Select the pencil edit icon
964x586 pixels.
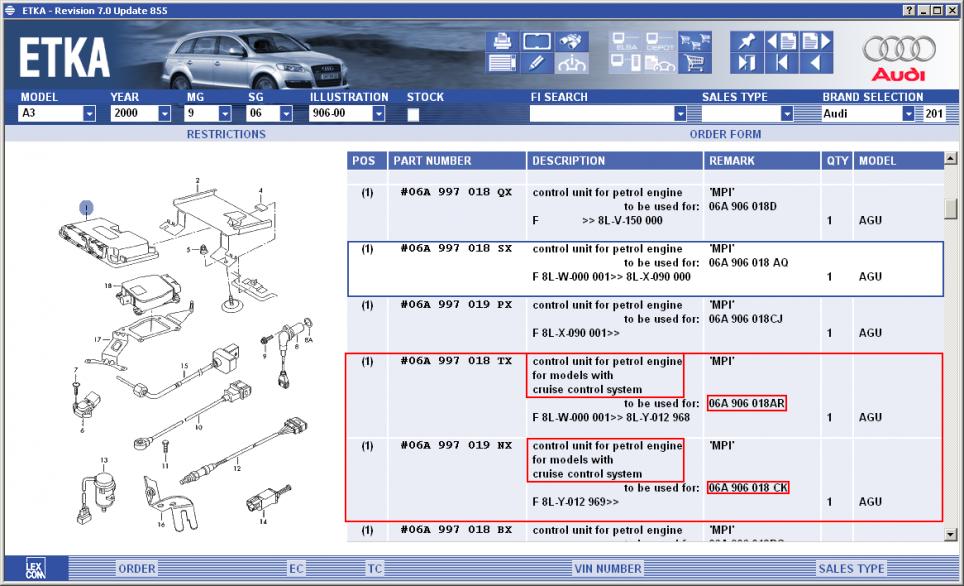pos(537,63)
